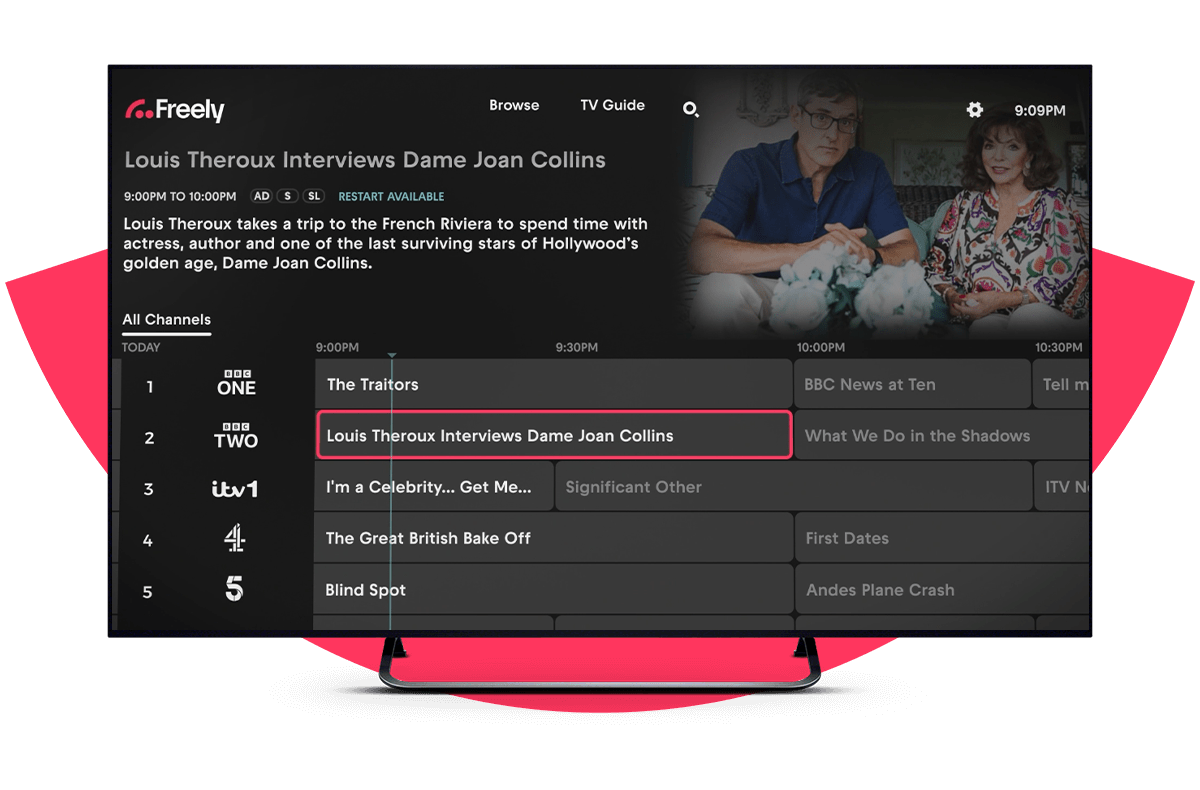
Task: Click the large programme title heading
Action: [365, 160]
